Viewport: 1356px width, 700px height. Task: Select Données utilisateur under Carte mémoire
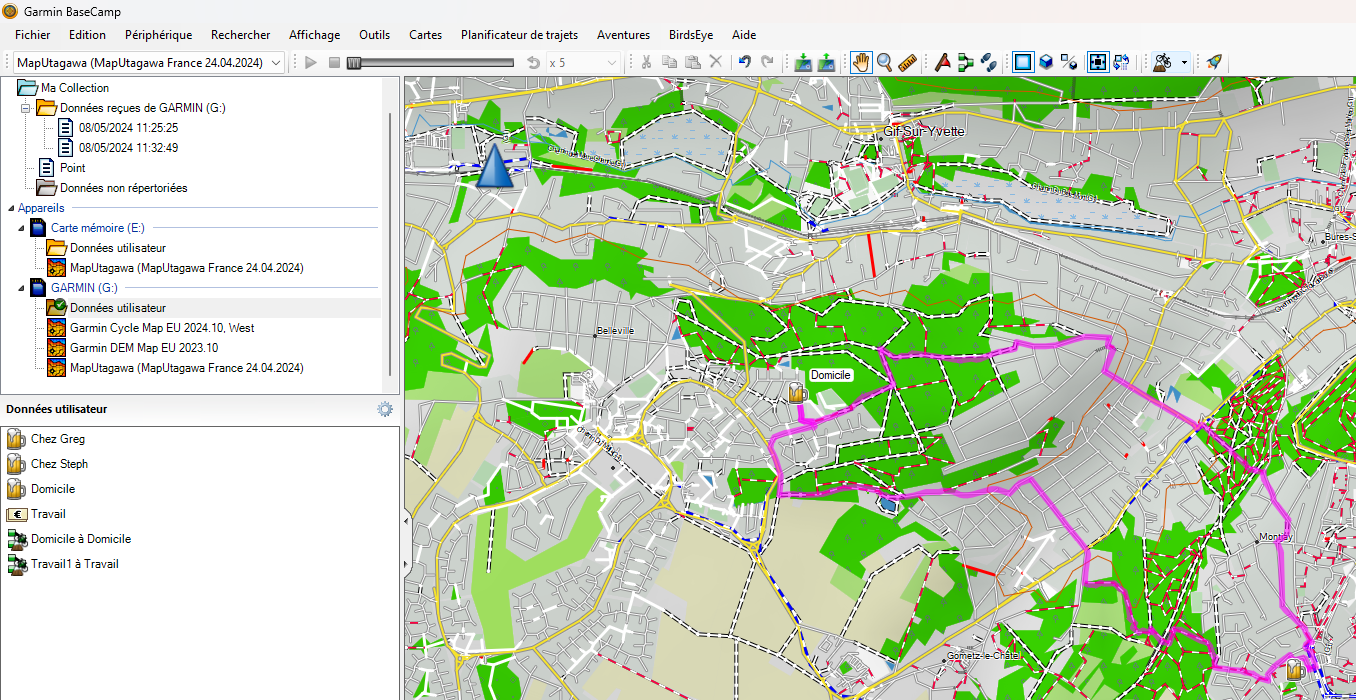coord(117,248)
